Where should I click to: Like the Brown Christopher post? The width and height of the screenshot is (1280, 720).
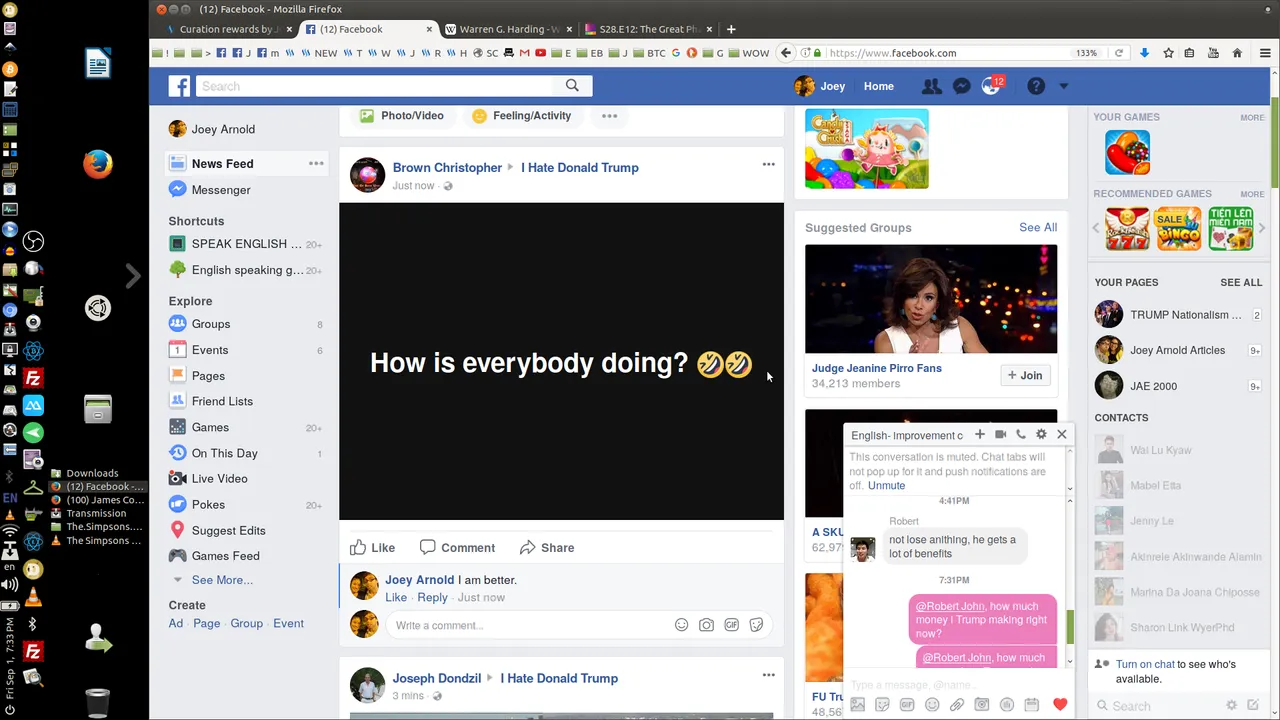tap(372, 547)
